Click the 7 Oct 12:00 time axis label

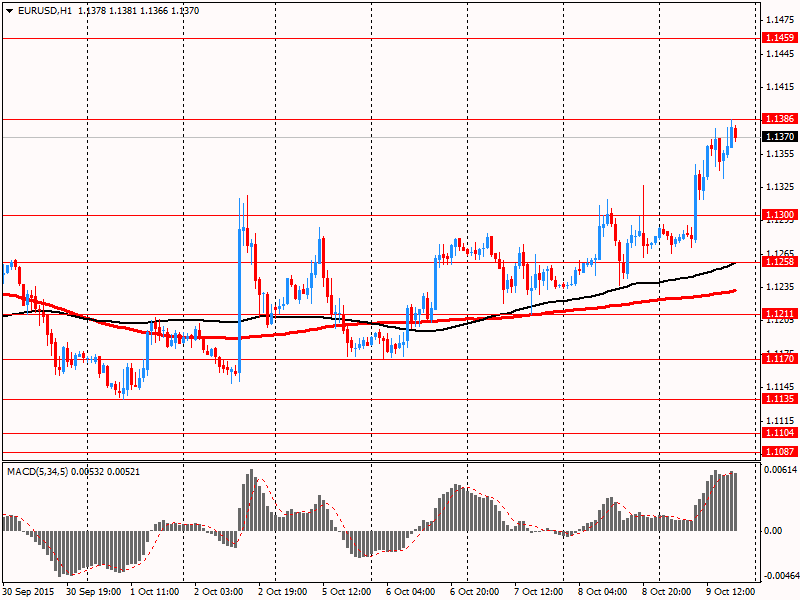pyautogui.click(x=538, y=592)
